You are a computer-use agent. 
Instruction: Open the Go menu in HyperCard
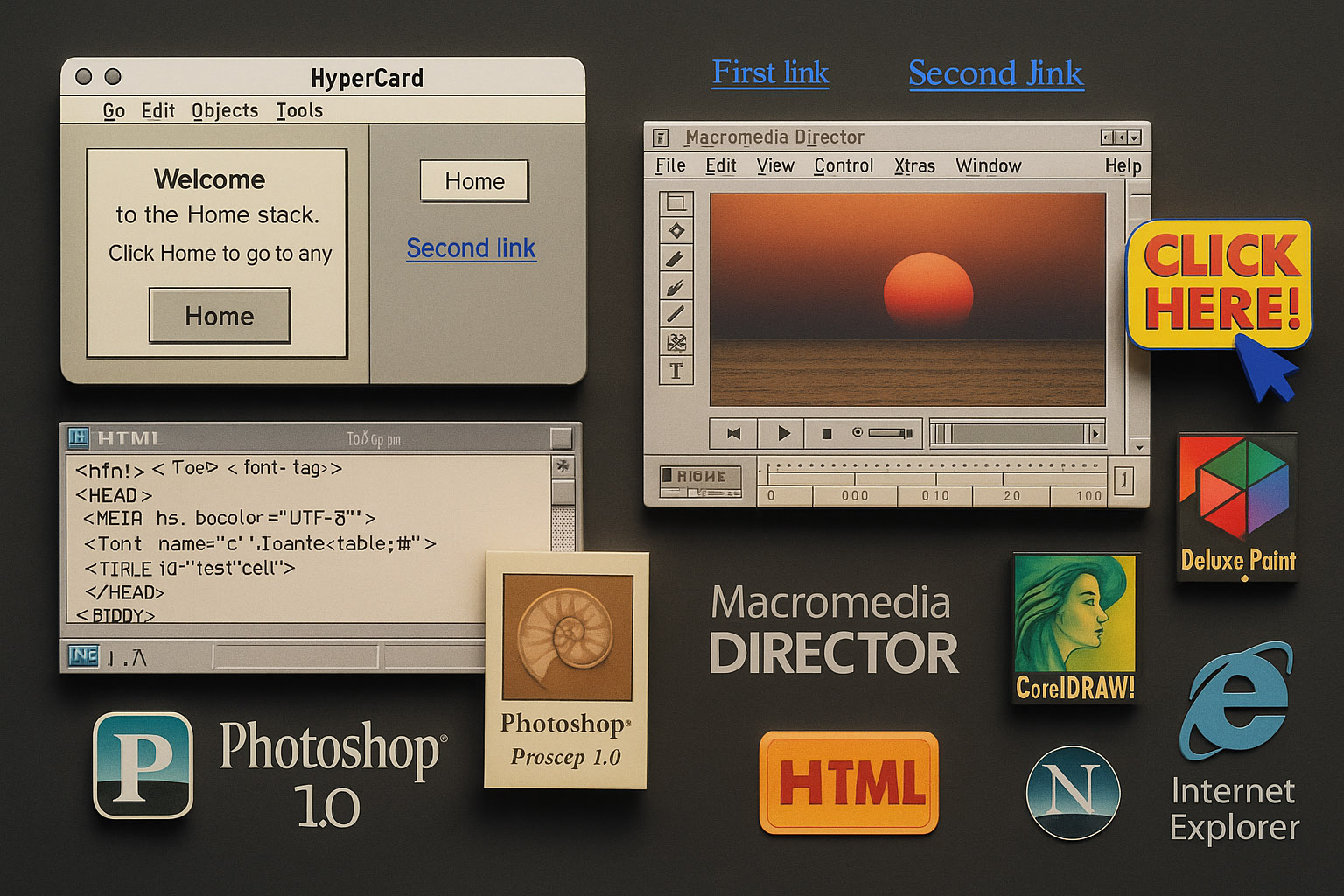pos(113,110)
